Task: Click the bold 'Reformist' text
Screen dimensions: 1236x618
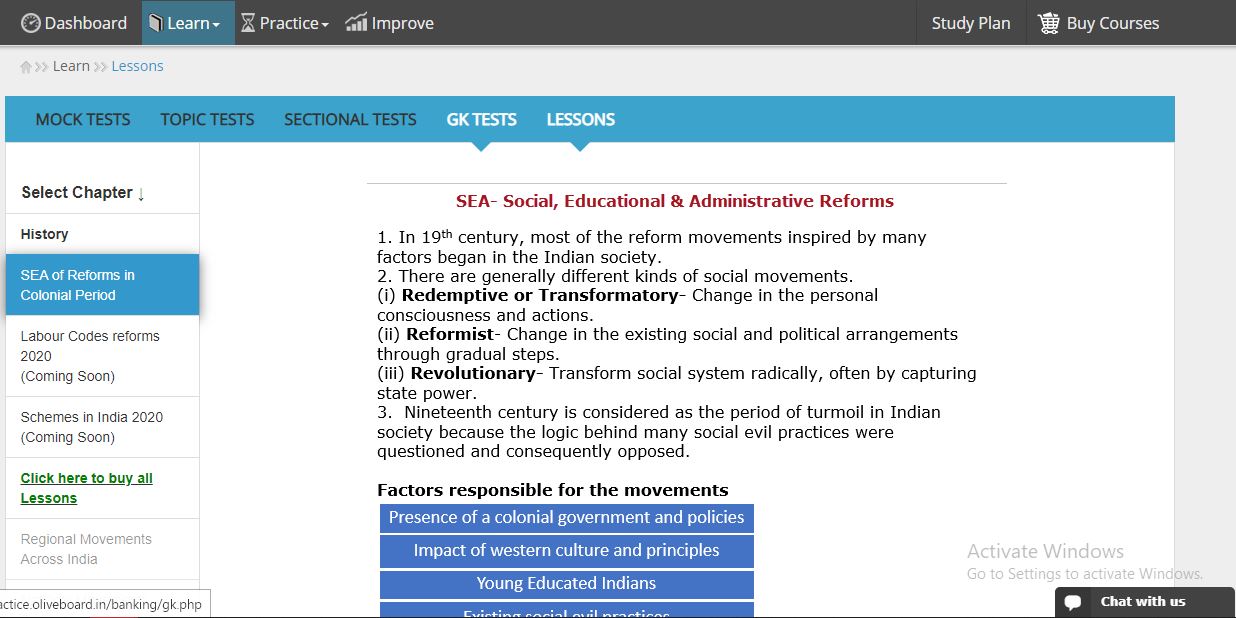Action: point(450,334)
